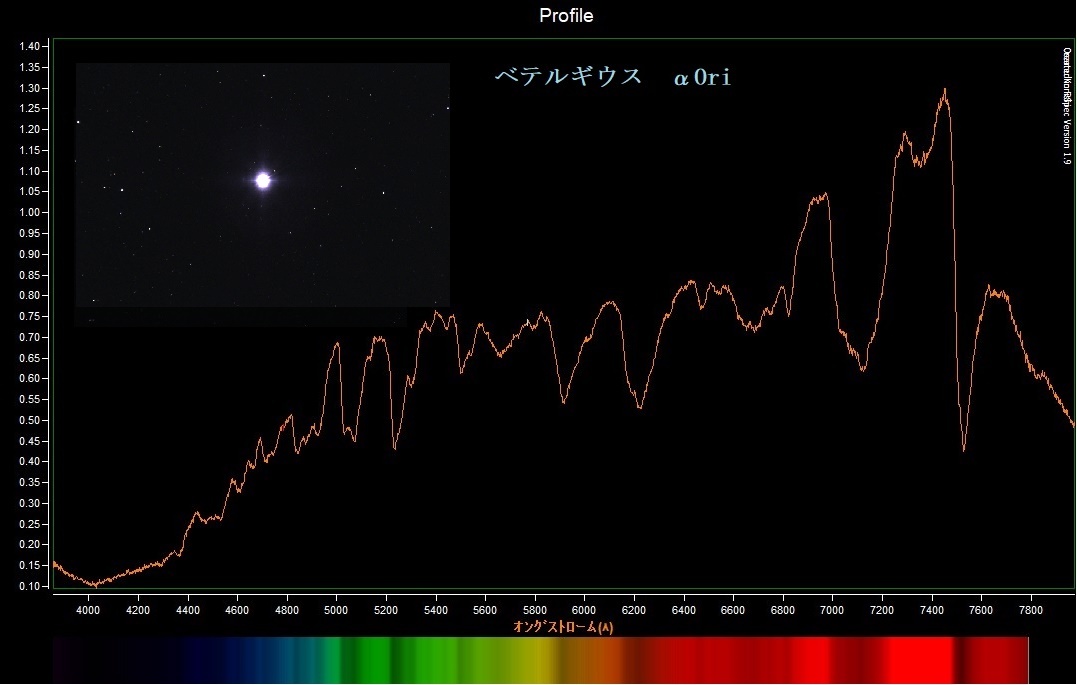Click the ベテルギウス α Ori label

(x=613, y=76)
